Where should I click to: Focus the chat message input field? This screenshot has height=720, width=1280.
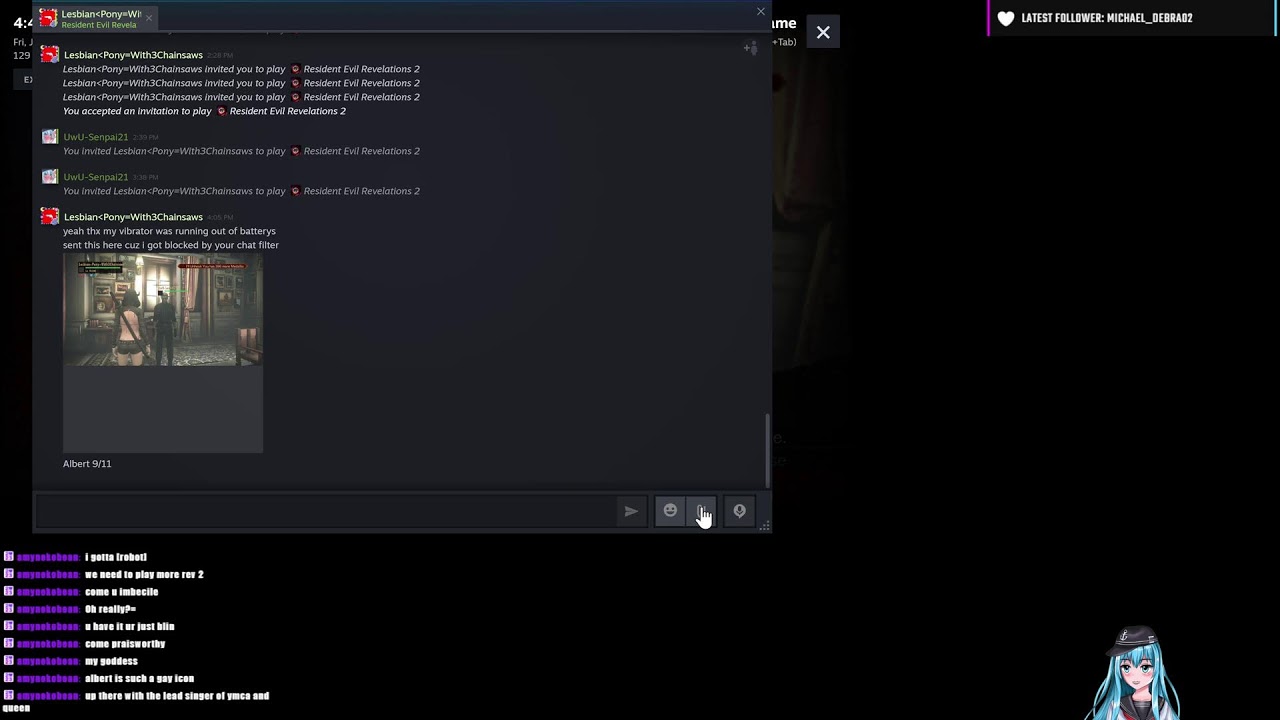pyautogui.click(x=327, y=511)
